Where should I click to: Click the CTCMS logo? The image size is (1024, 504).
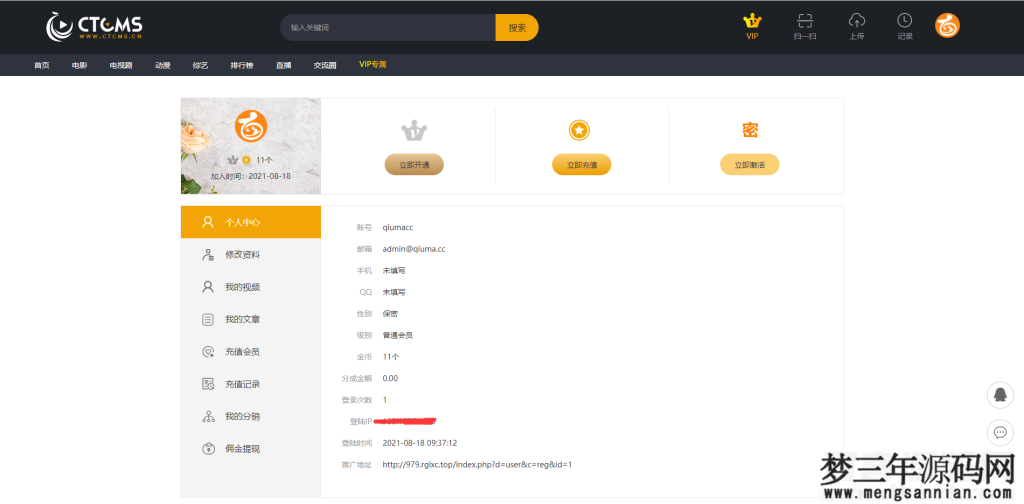(x=94, y=27)
